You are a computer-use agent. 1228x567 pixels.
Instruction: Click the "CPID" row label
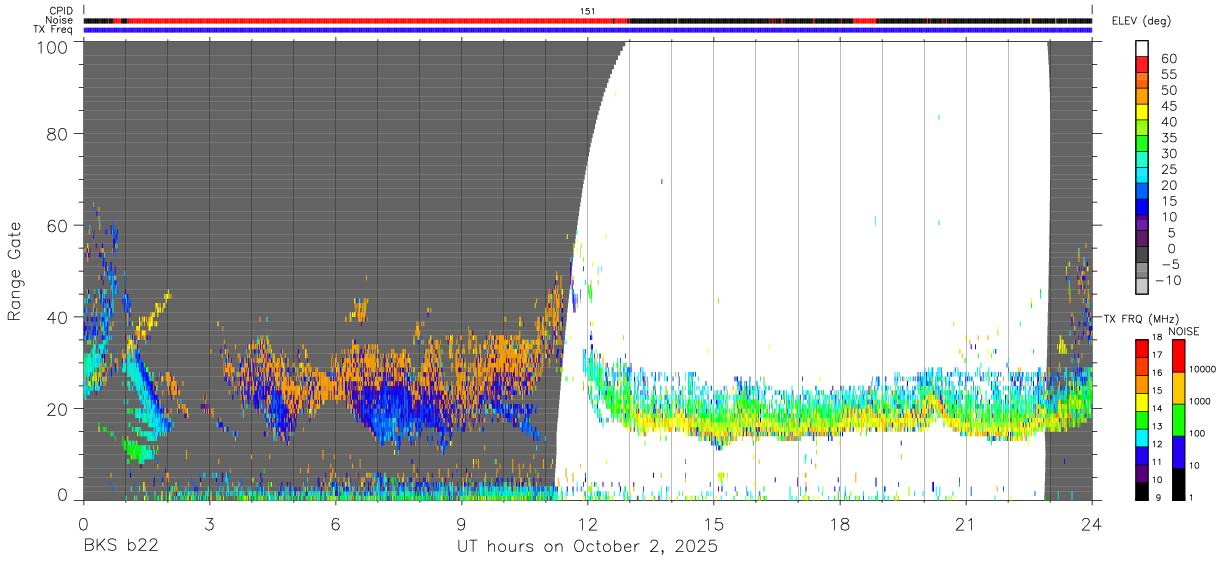[61, 11]
